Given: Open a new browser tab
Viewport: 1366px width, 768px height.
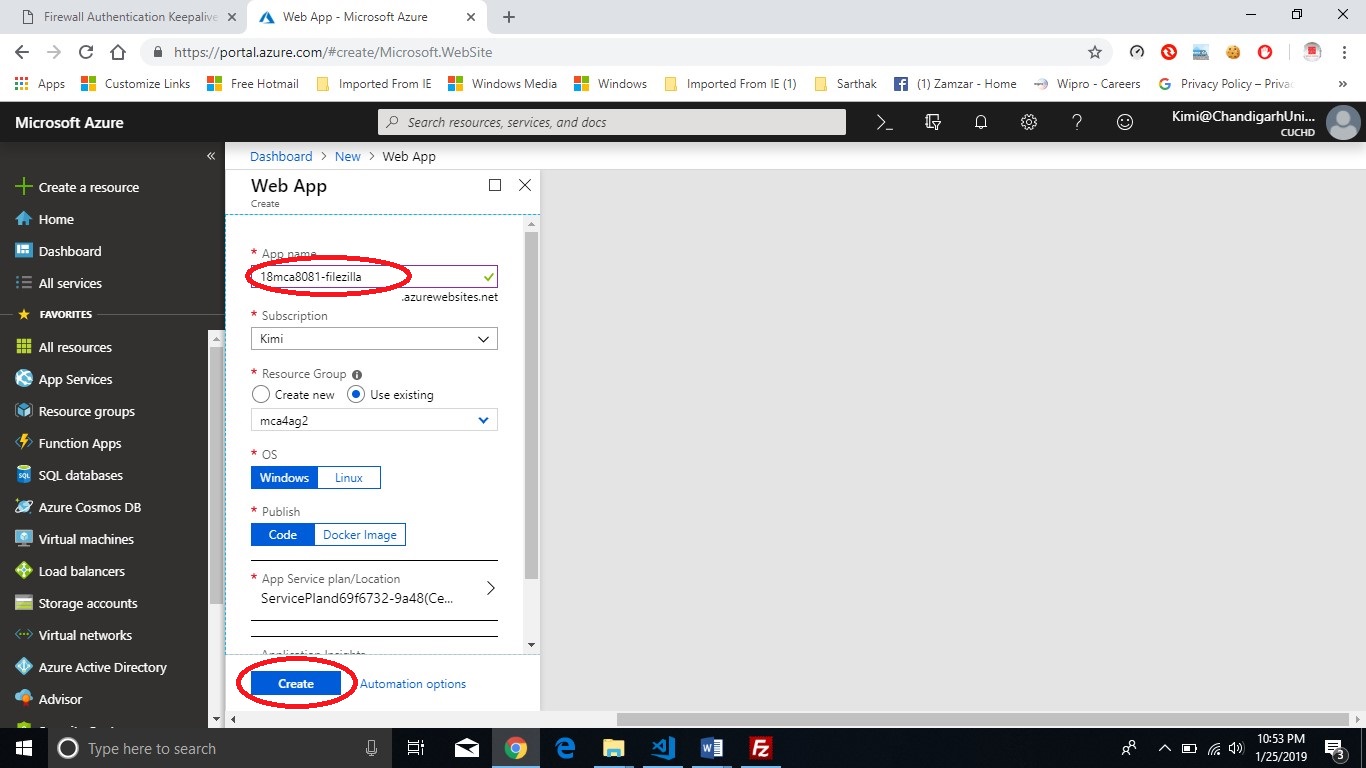Looking at the screenshot, I should (509, 17).
